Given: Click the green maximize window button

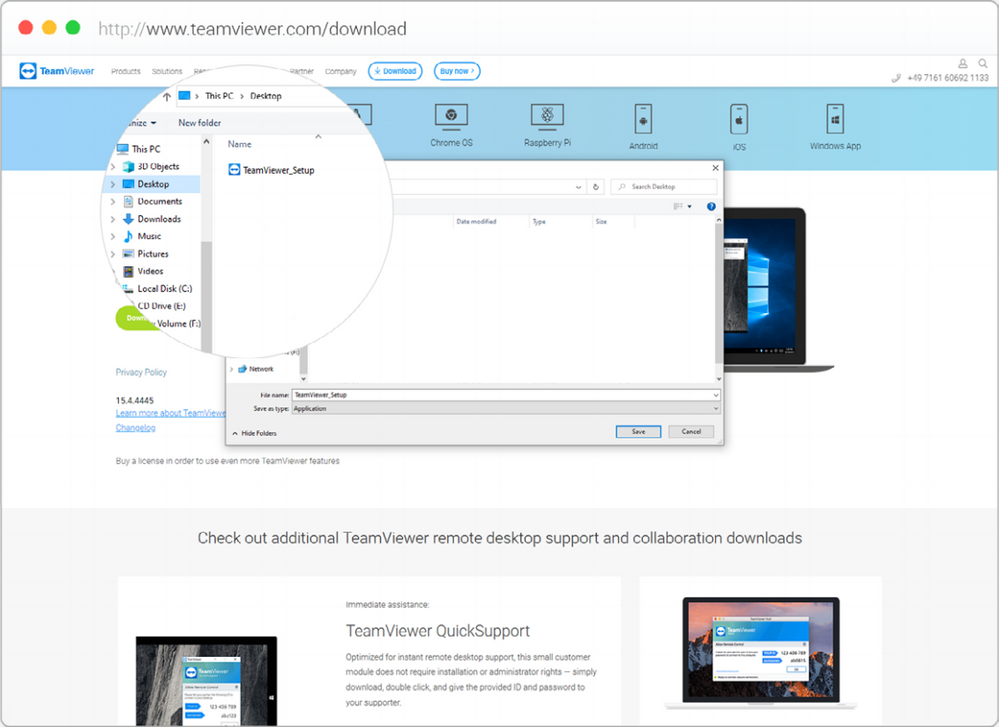Looking at the screenshot, I should pos(73,27).
